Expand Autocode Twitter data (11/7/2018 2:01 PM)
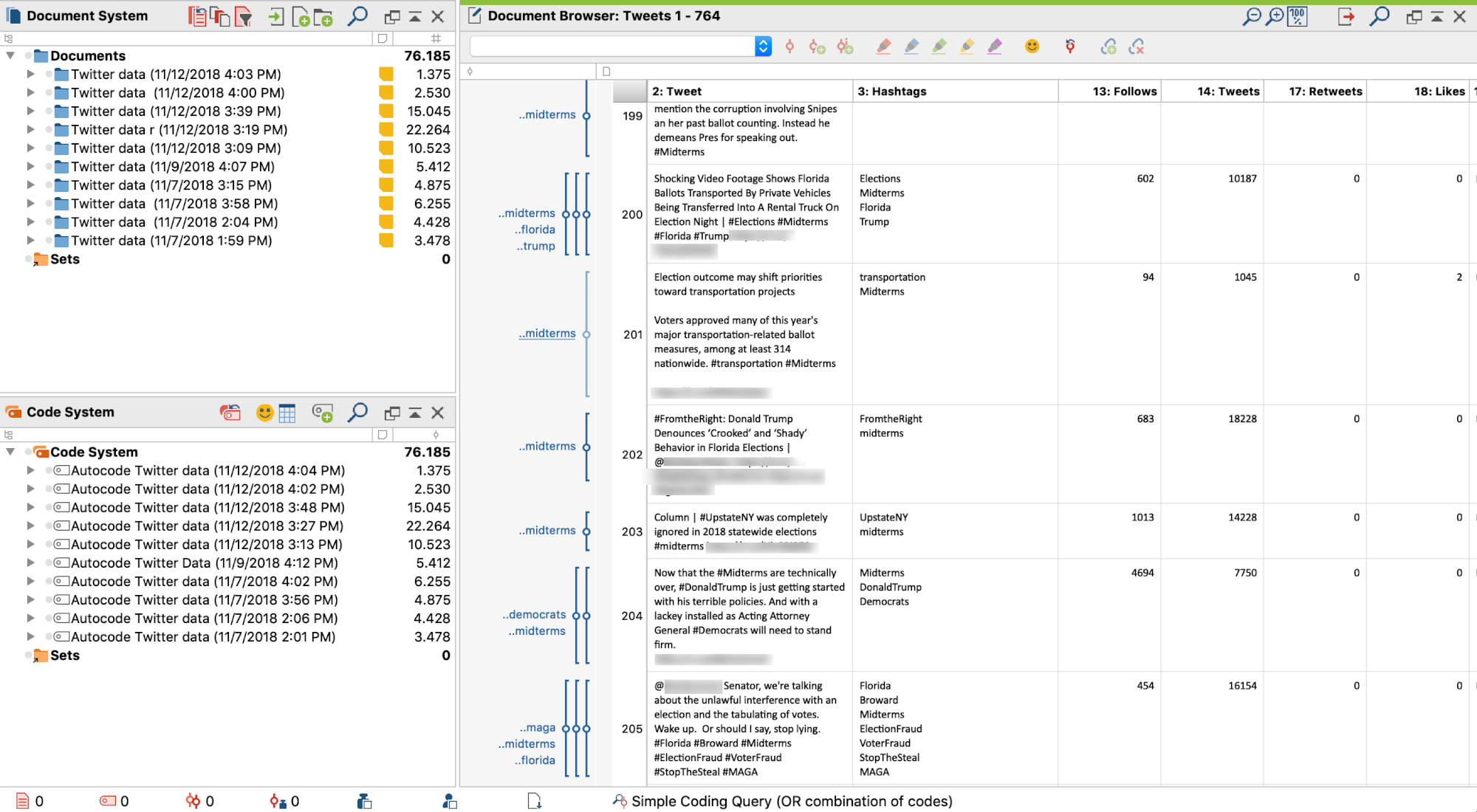This screenshot has height=812, width=1477. pos(30,636)
